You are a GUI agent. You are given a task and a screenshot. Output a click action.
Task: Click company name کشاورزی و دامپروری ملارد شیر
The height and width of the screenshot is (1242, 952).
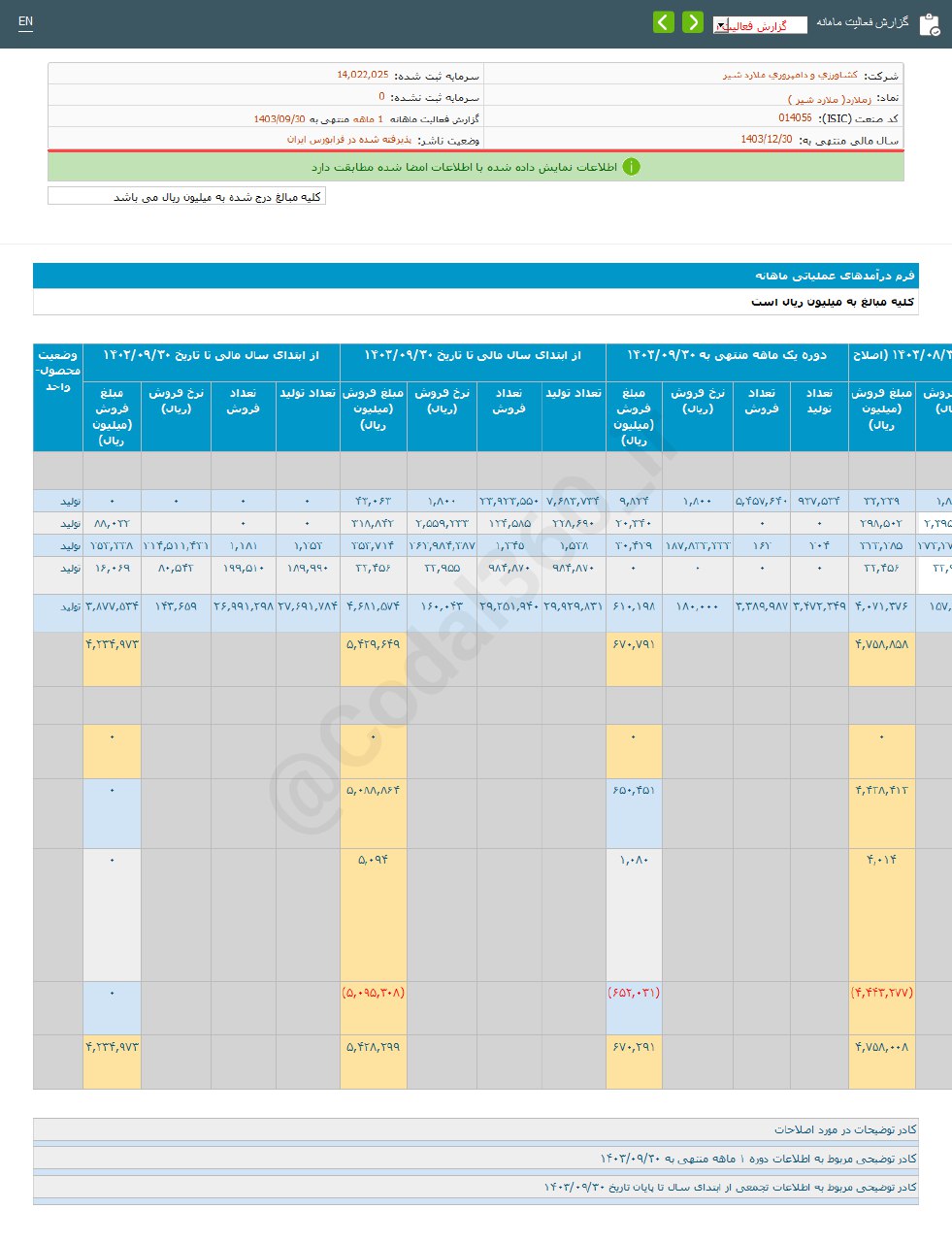pyautogui.click(x=789, y=75)
